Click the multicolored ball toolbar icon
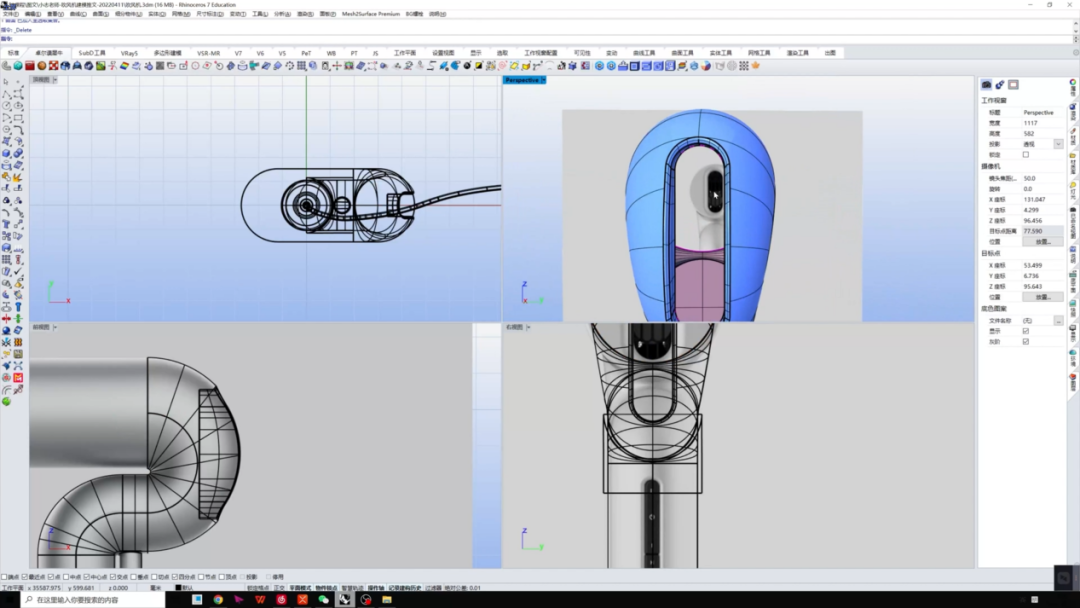The width and height of the screenshot is (1080, 608). pos(706,66)
